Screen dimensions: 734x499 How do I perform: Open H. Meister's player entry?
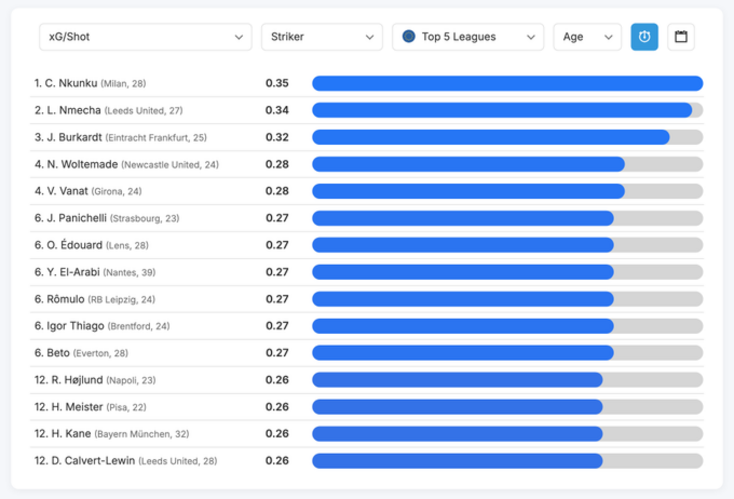pyautogui.click(x=68, y=407)
